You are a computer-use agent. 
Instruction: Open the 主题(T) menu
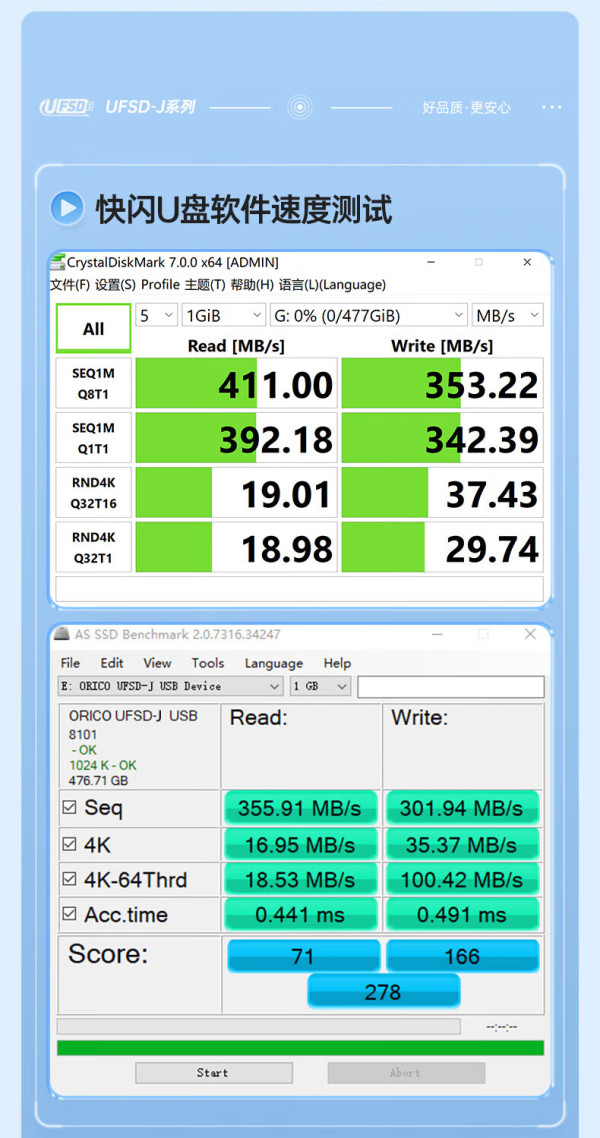tap(205, 284)
